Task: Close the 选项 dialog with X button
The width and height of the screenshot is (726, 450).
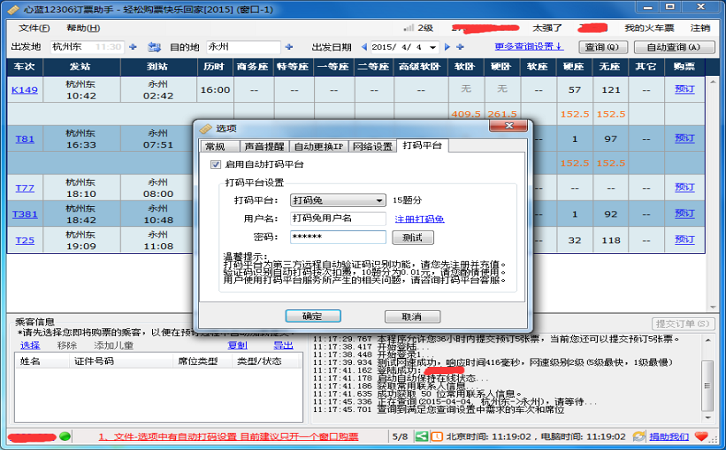Action: tap(509, 128)
